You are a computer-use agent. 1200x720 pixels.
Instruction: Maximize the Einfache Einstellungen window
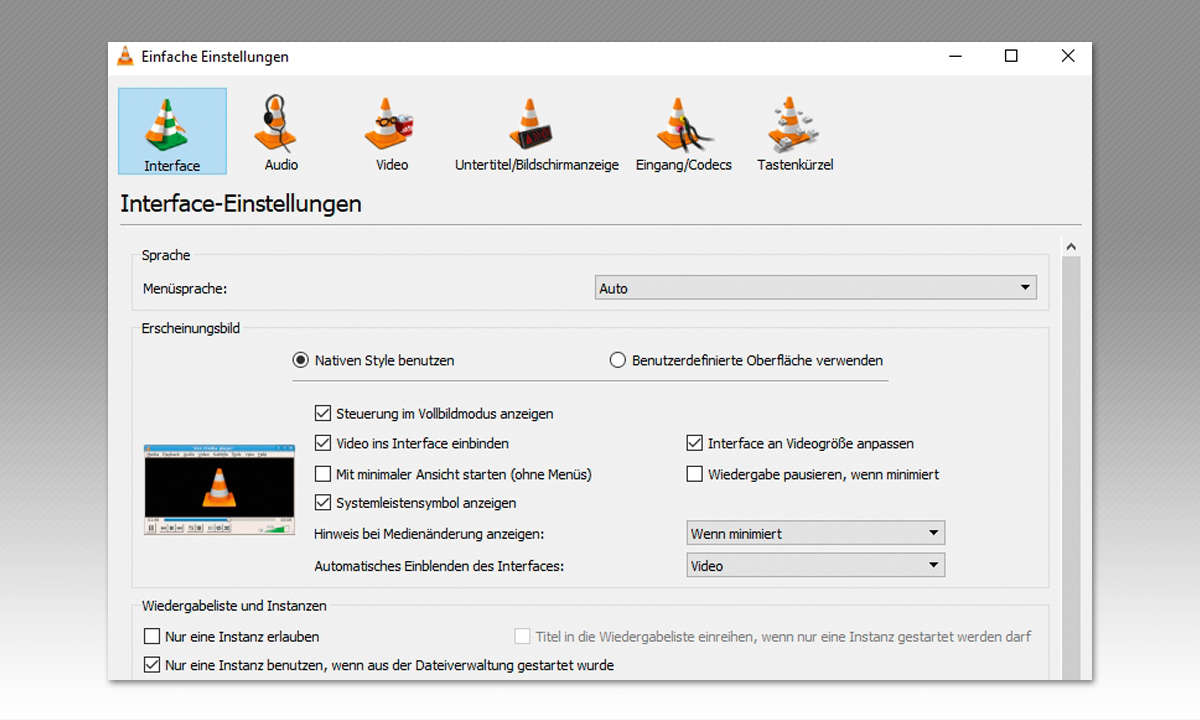(1011, 56)
